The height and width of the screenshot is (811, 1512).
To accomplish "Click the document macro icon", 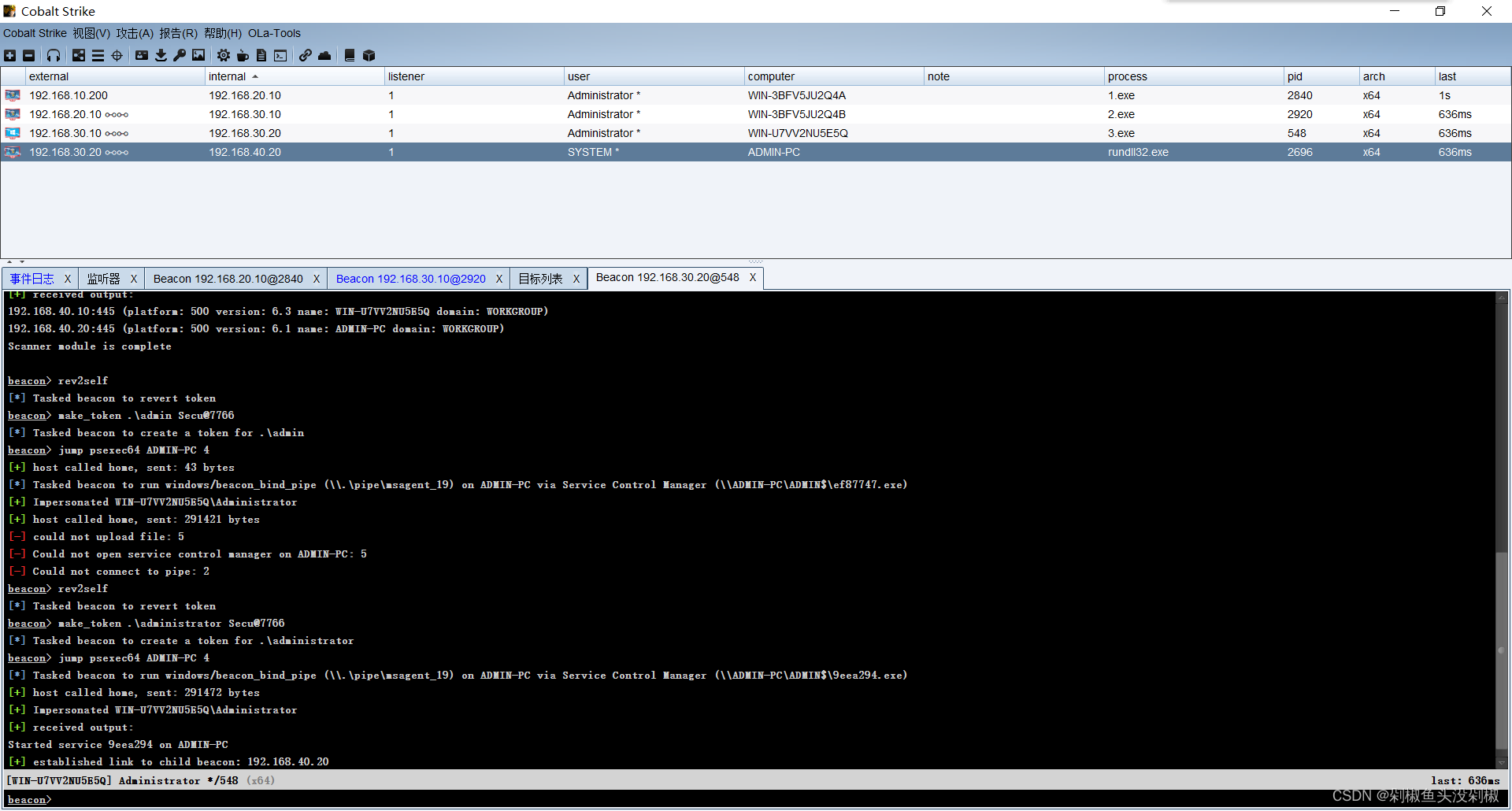I will point(261,55).
